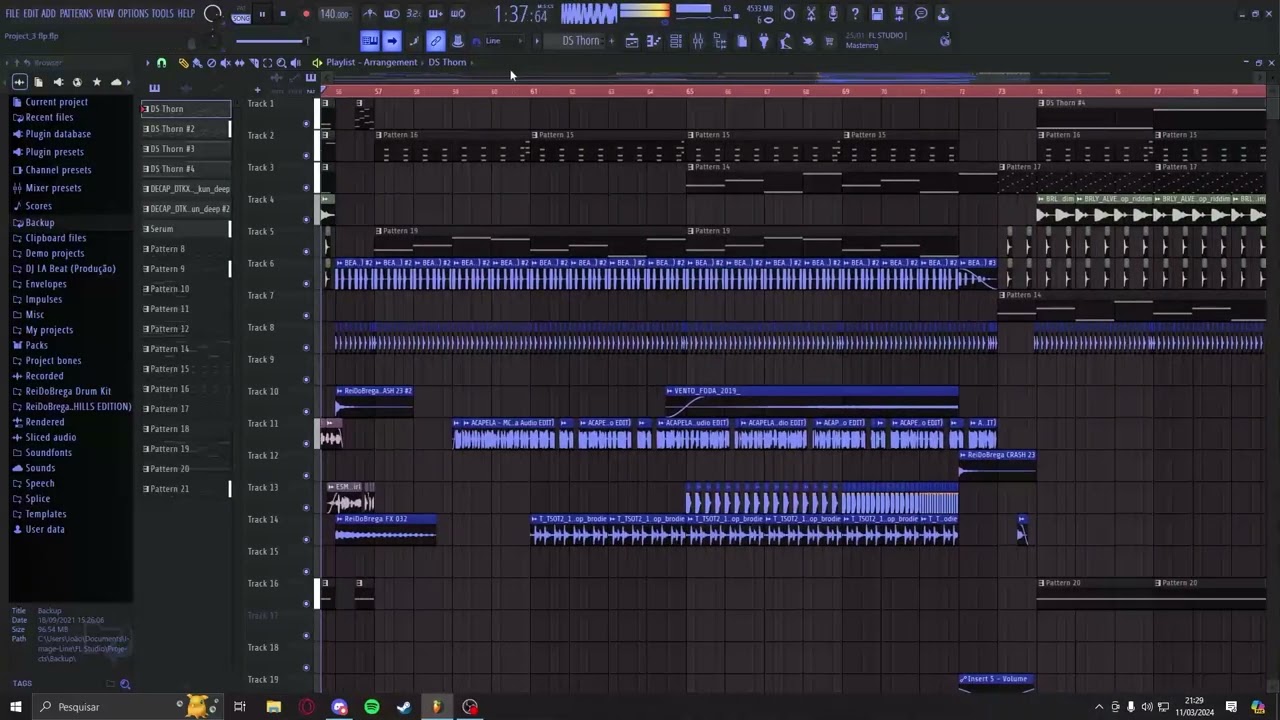Open the EDIT menu
This screenshot has height=720, width=1280.
pyautogui.click(x=31, y=14)
